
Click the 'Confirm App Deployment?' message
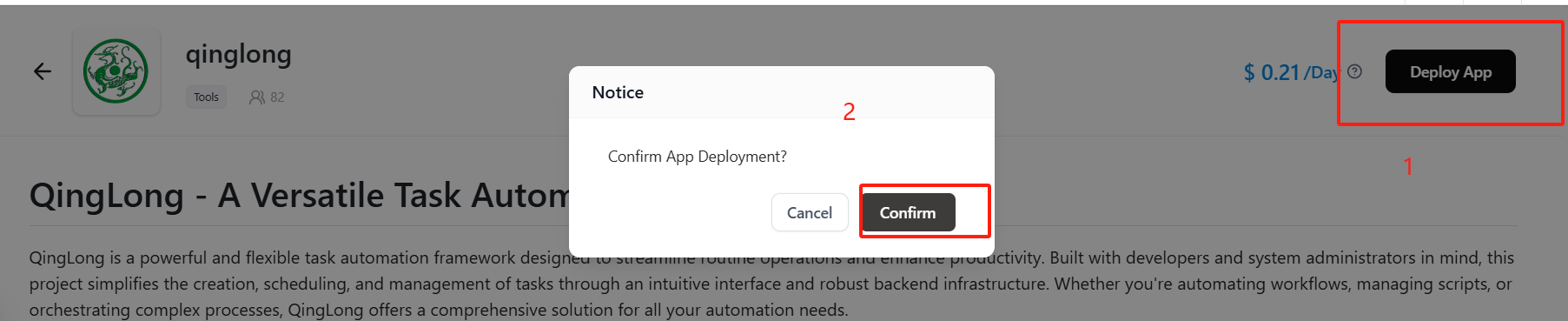(x=697, y=157)
